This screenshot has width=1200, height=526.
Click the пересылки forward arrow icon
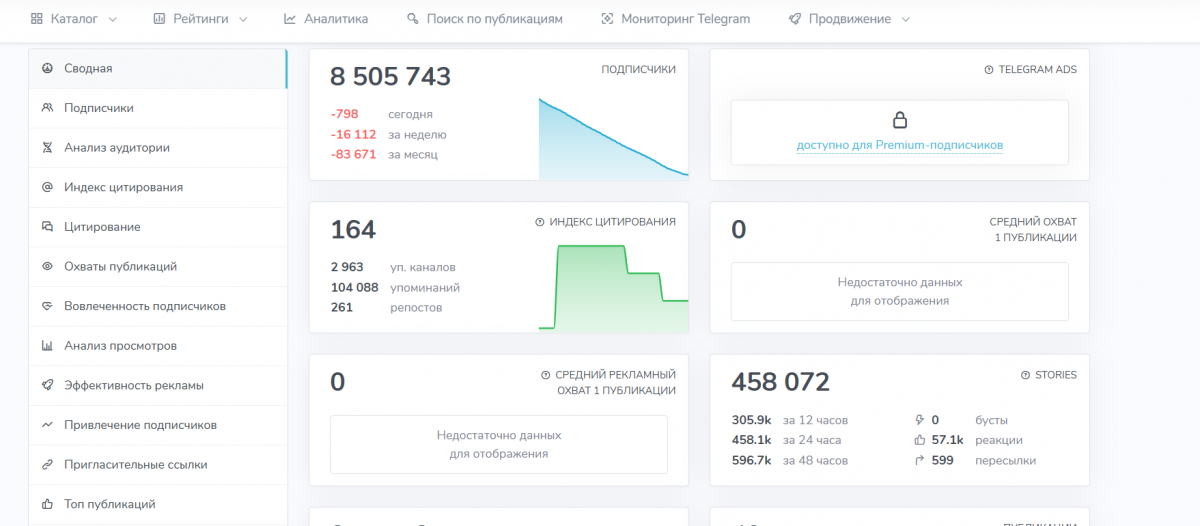tap(920, 461)
